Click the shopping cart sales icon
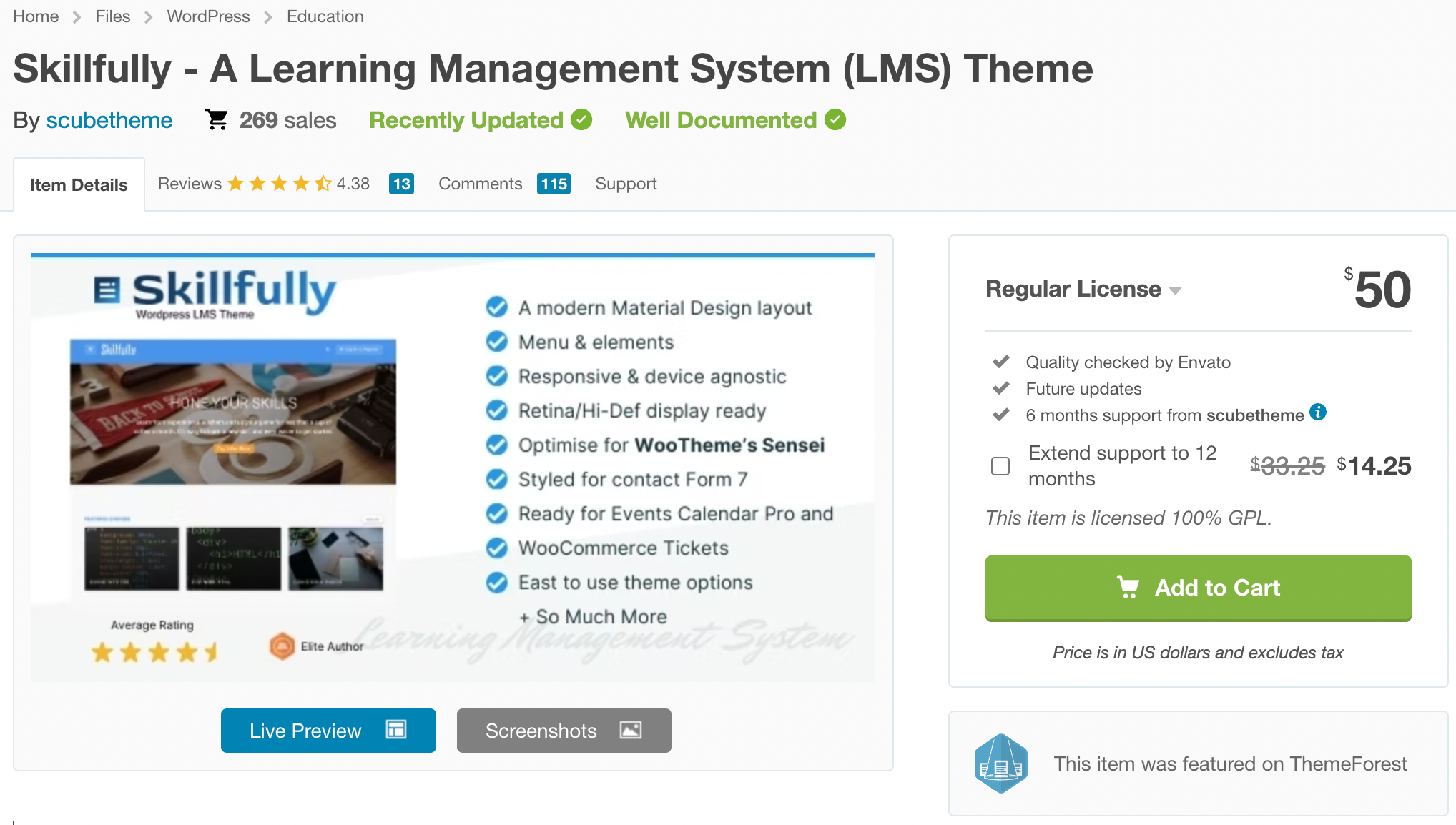Viewport: 1456px width, 825px height. (x=216, y=119)
